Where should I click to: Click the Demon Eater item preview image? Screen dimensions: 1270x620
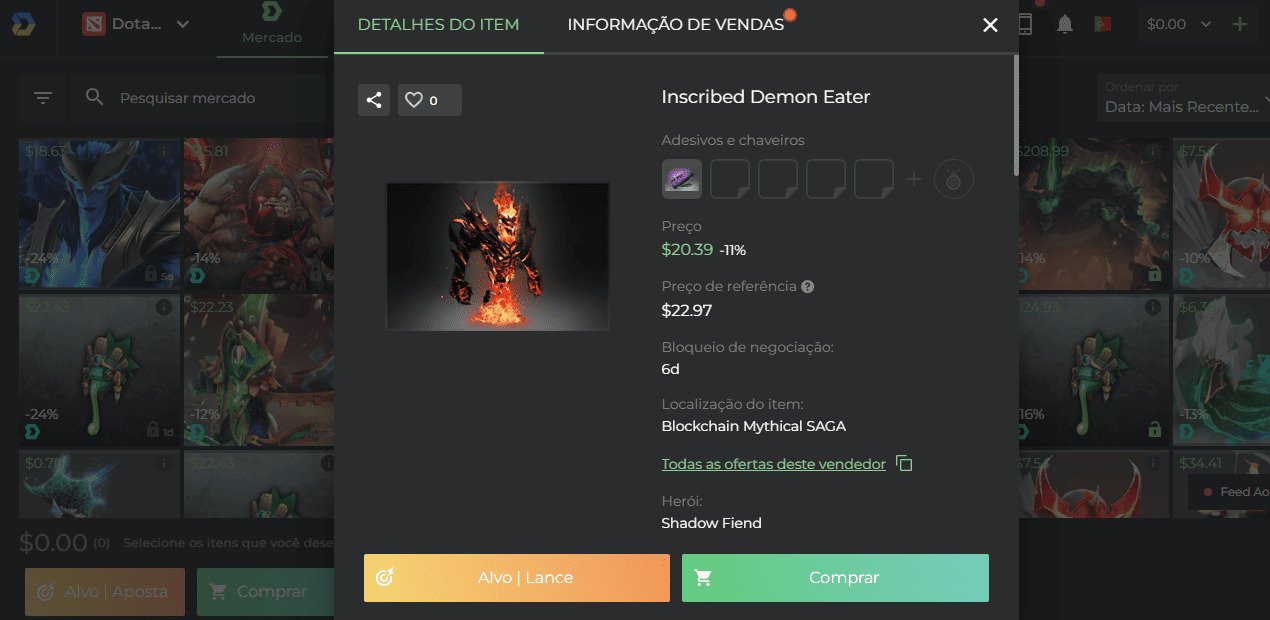(498, 256)
